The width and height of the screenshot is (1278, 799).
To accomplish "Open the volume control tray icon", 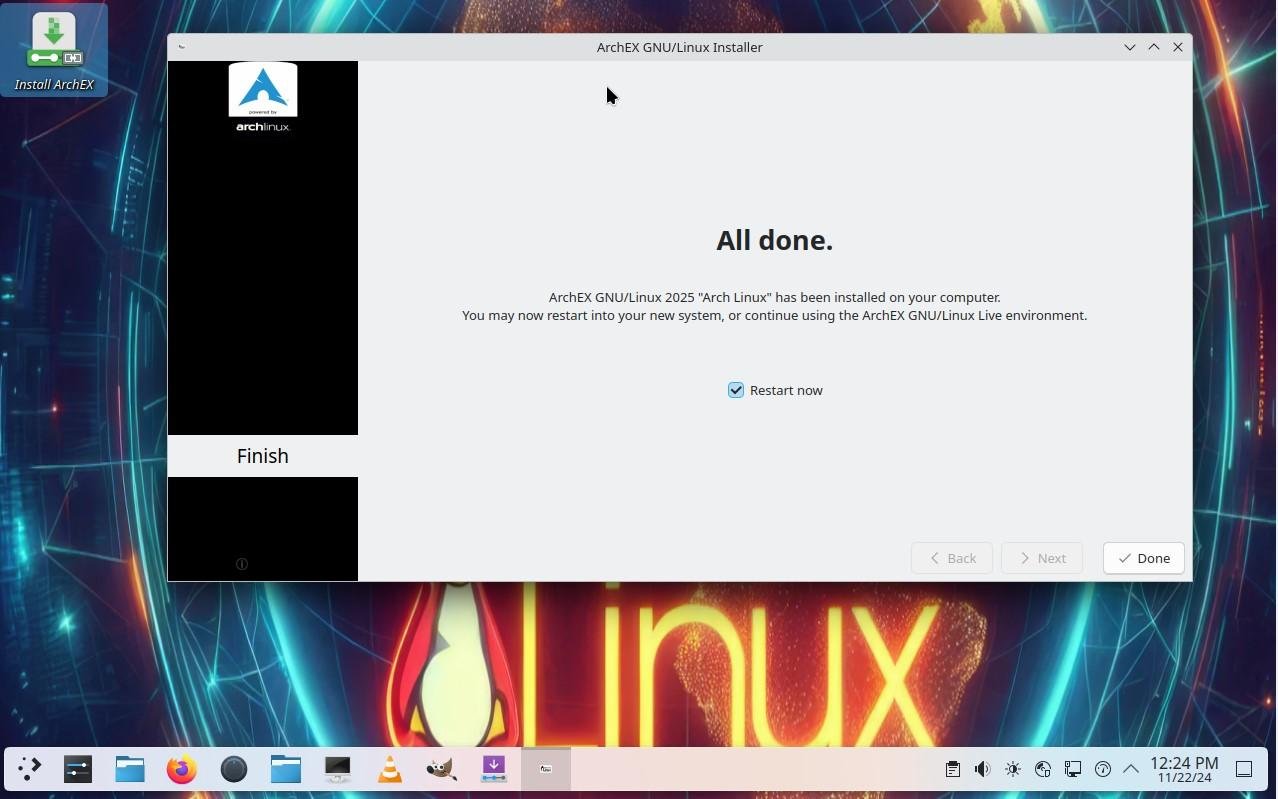I will click(982, 769).
